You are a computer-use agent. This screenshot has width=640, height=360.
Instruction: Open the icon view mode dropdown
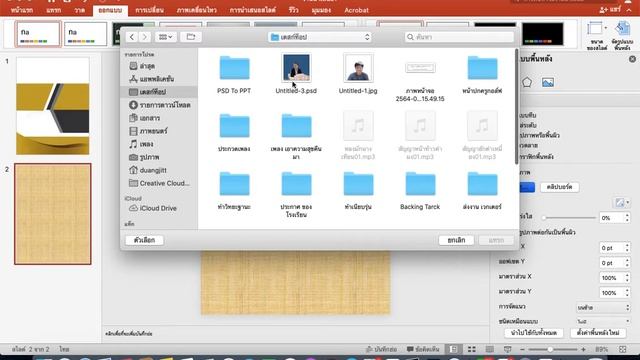click(x=165, y=37)
